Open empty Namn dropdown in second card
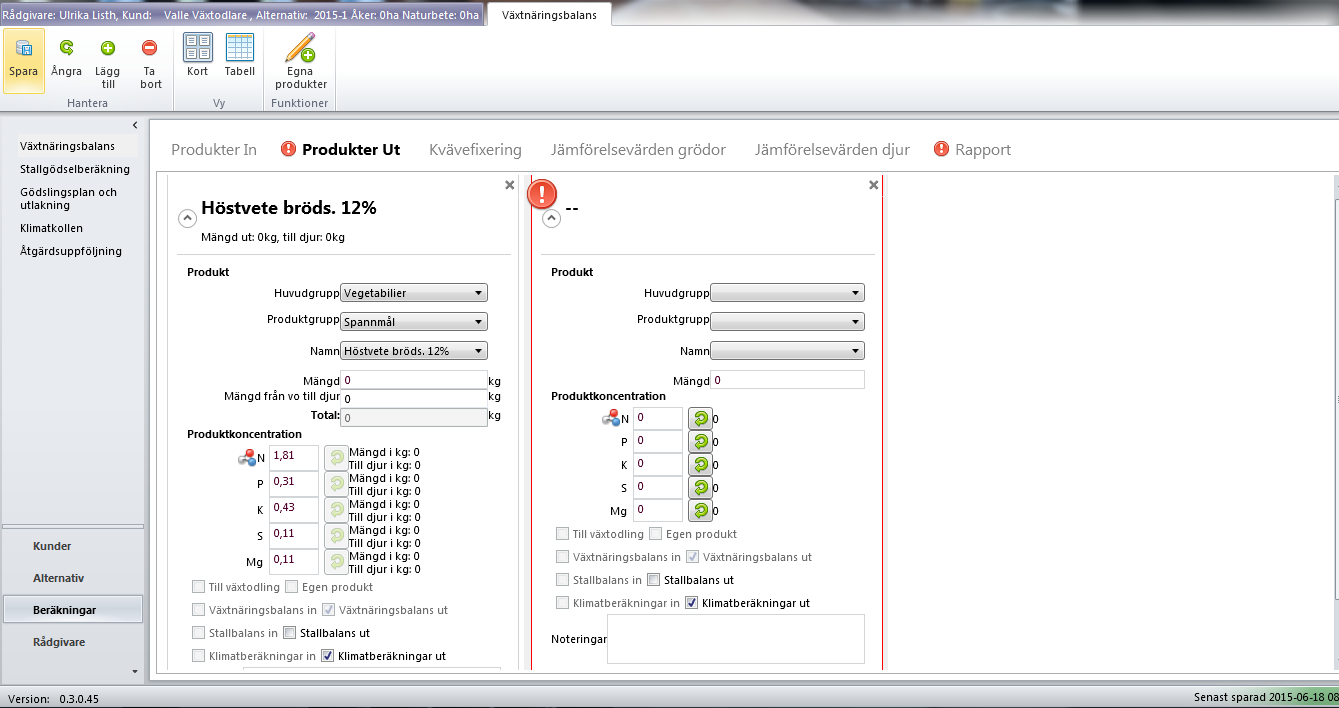 pos(787,351)
